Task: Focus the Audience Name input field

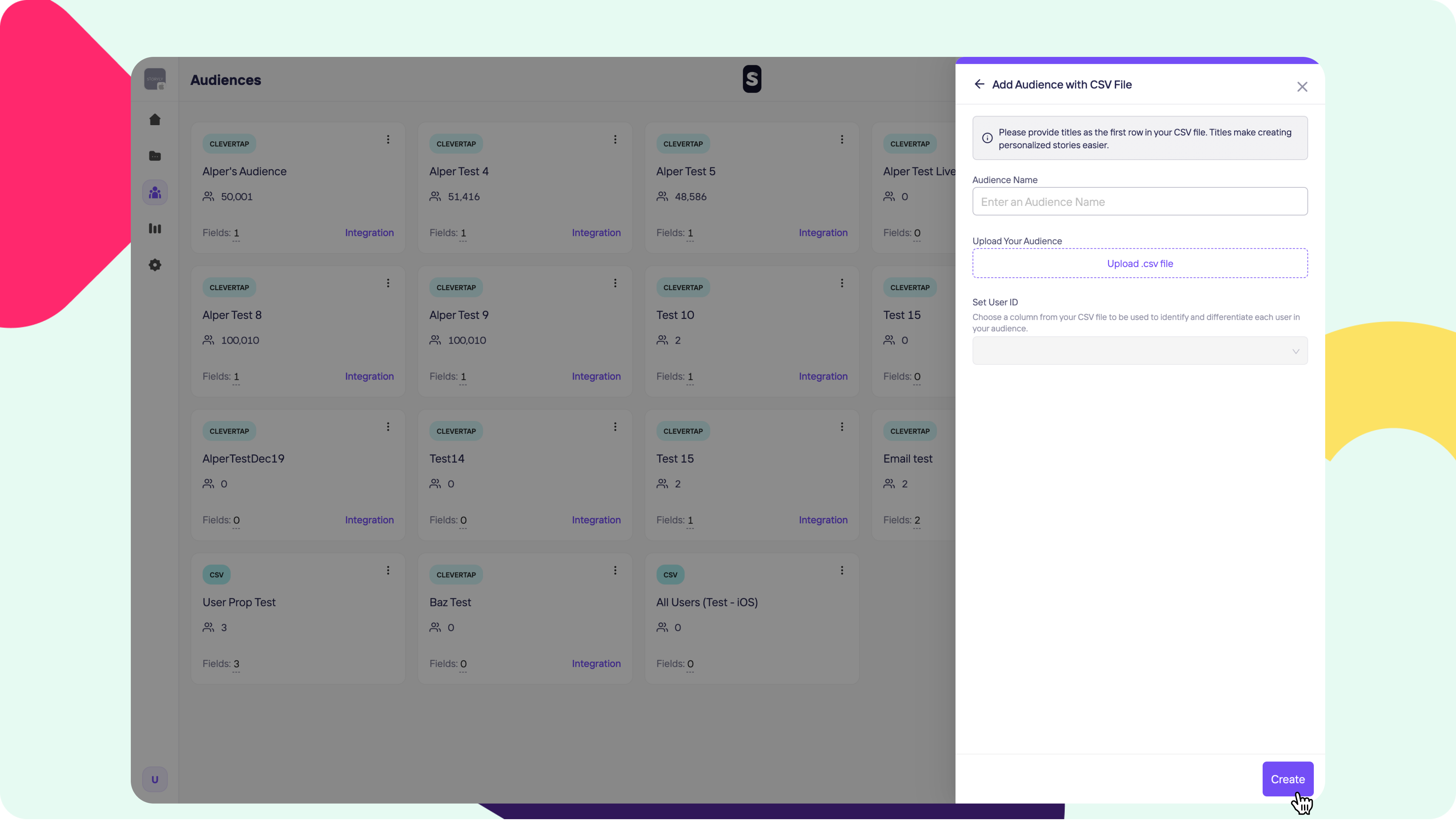Action: click(1139, 202)
